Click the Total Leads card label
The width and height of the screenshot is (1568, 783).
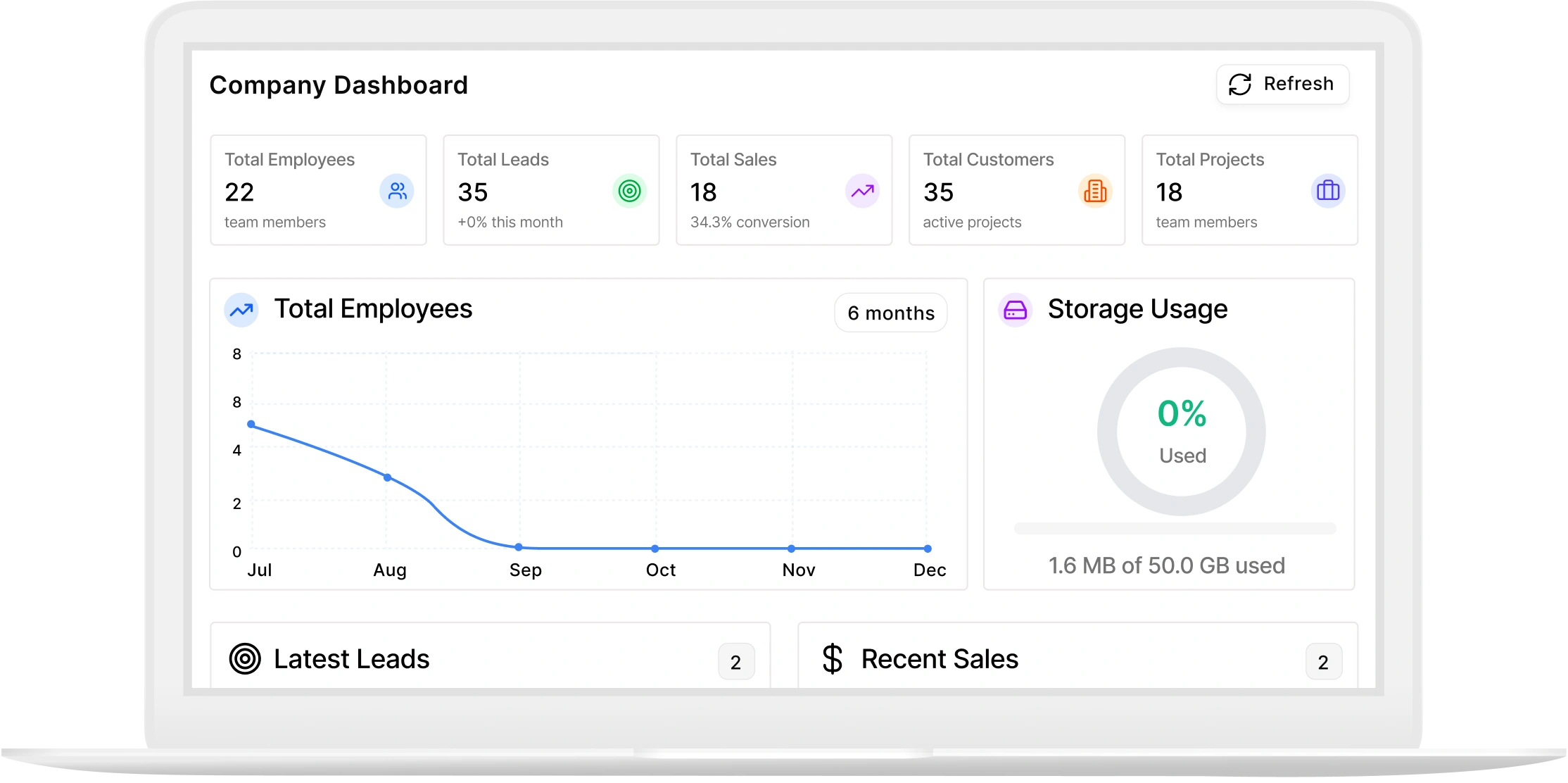503,160
